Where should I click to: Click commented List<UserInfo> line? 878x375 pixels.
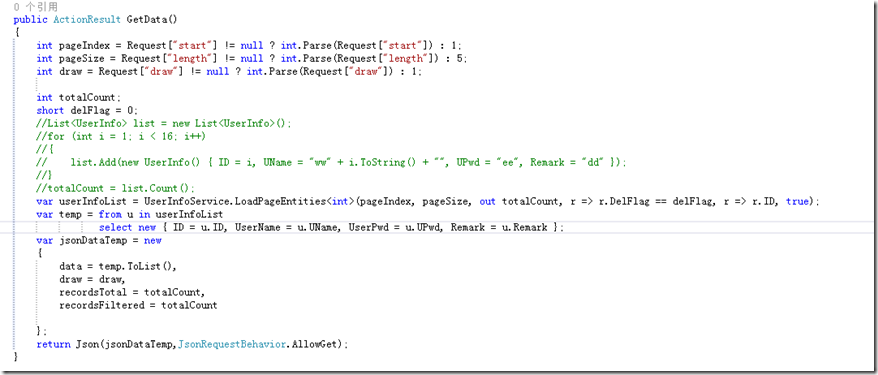click(x=164, y=123)
